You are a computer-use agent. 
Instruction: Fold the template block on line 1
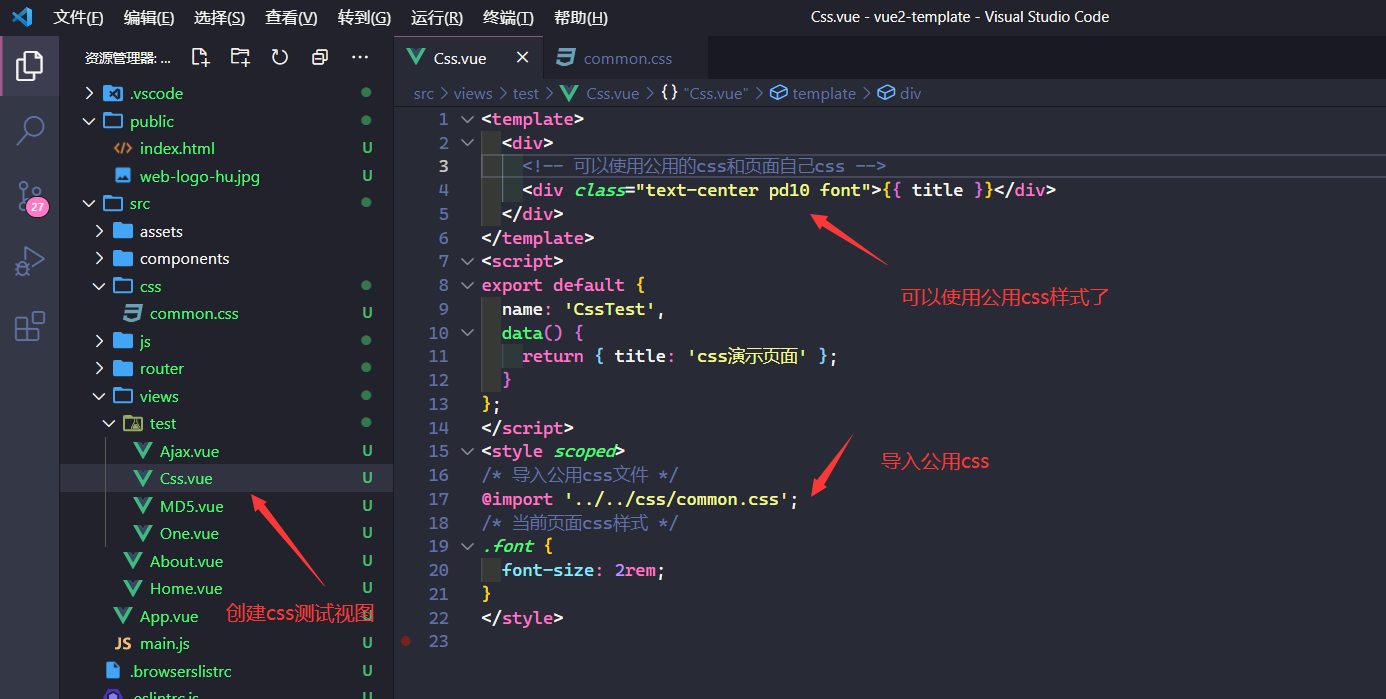click(467, 119)
